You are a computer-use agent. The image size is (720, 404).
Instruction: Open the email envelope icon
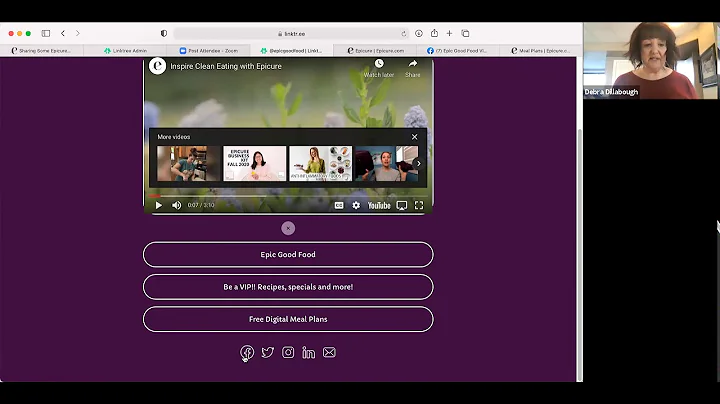[x=329, y=352]
